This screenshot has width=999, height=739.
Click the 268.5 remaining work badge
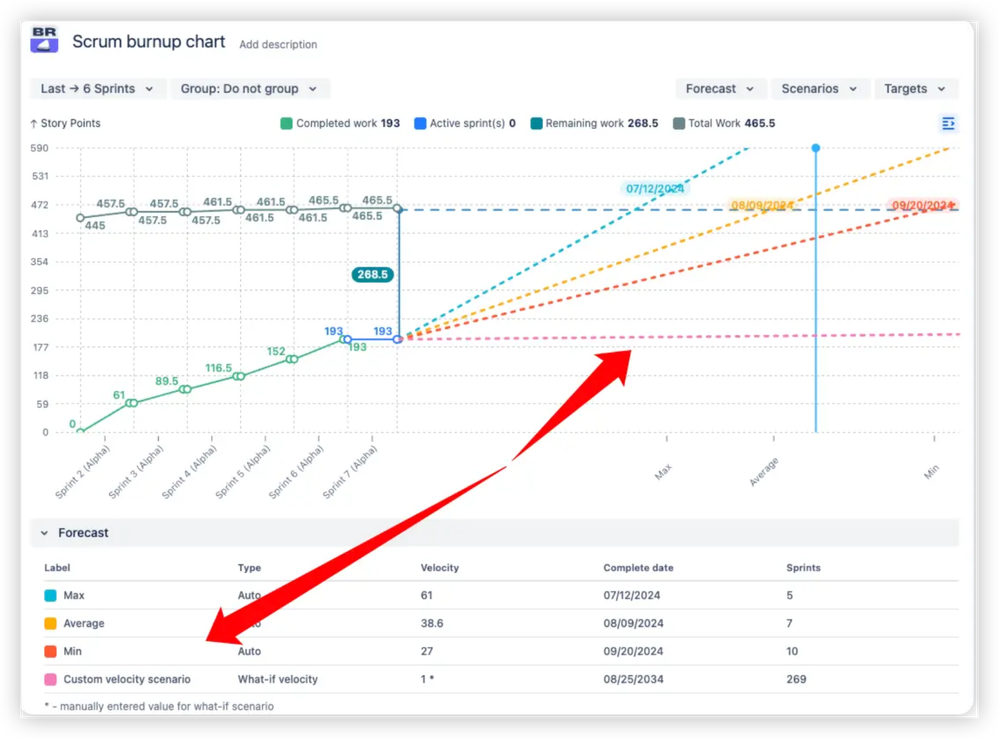373,275
